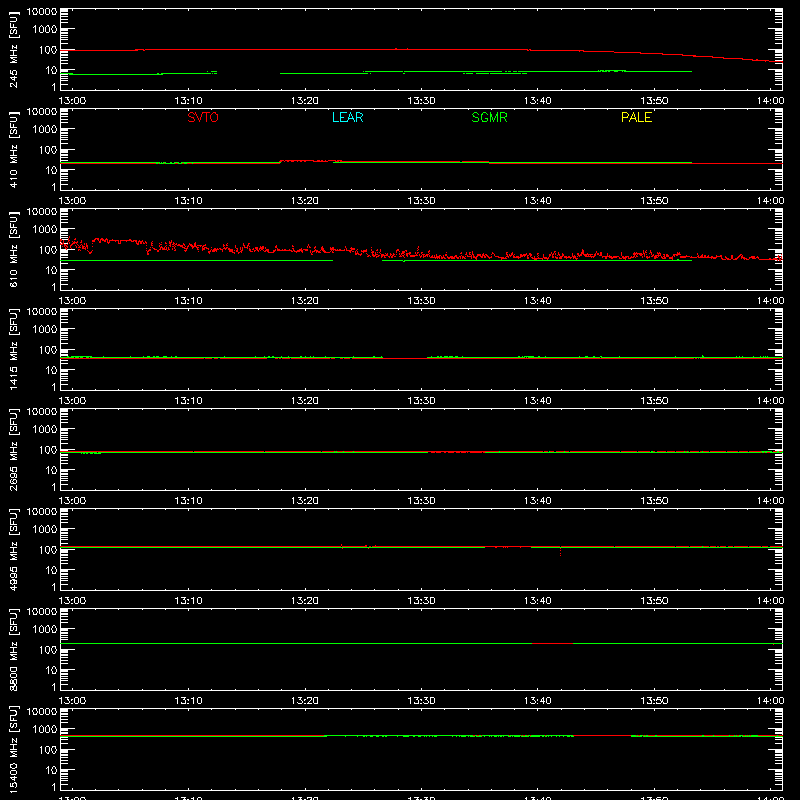This screenshot has height=800, width=800.
Task: Click the 10000 tick value on the 245 MHz axis
Action: point(42,12)
